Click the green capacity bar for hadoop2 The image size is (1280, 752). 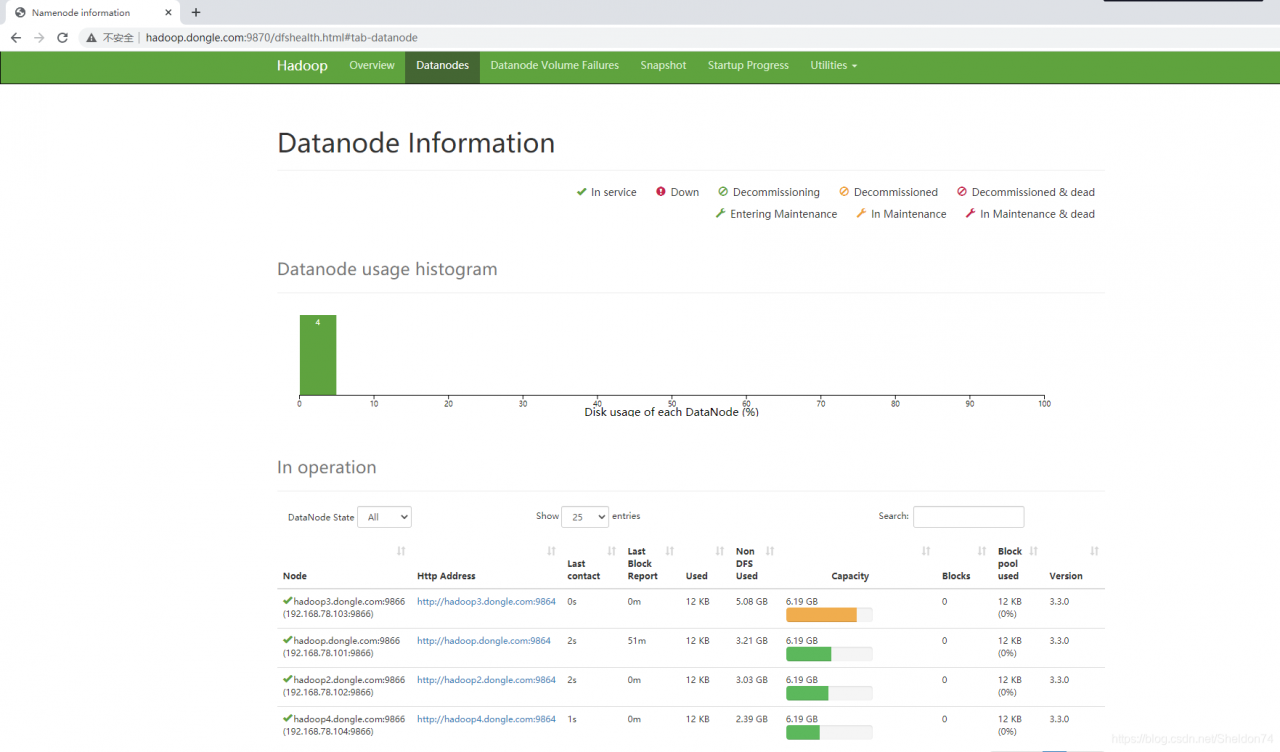[x=807, y=693]
